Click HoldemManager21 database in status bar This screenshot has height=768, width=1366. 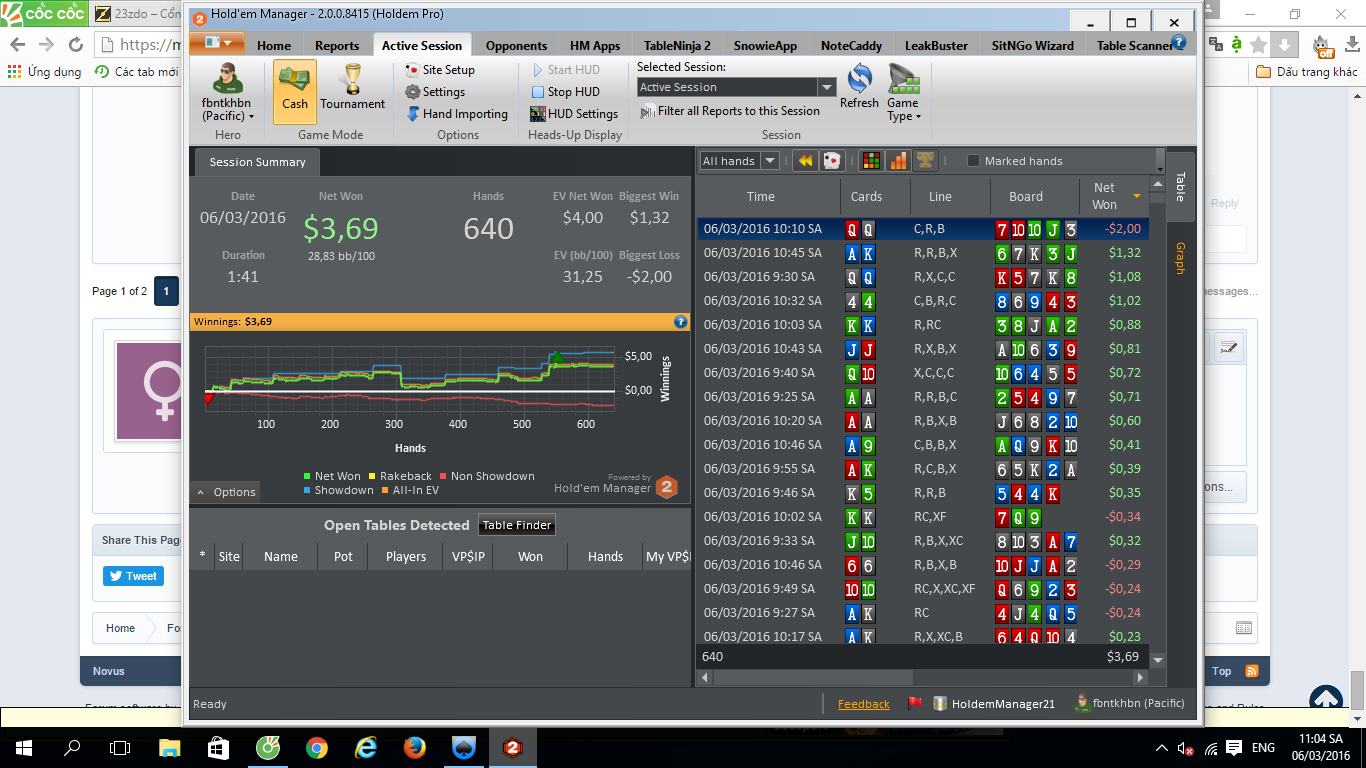coord(993,704)
